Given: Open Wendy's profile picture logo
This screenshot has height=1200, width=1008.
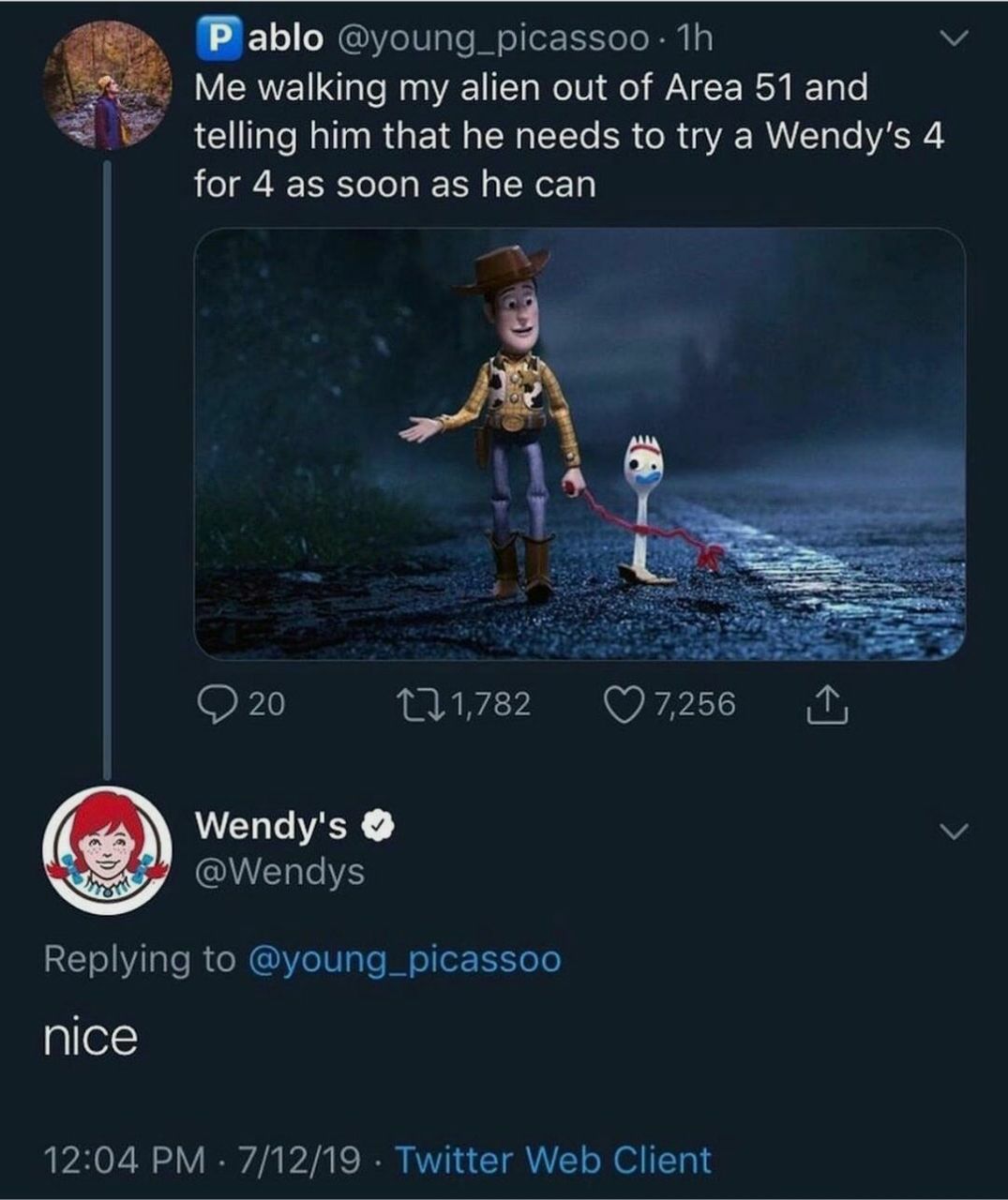Looking at the screenshot, I should (106, 851).
